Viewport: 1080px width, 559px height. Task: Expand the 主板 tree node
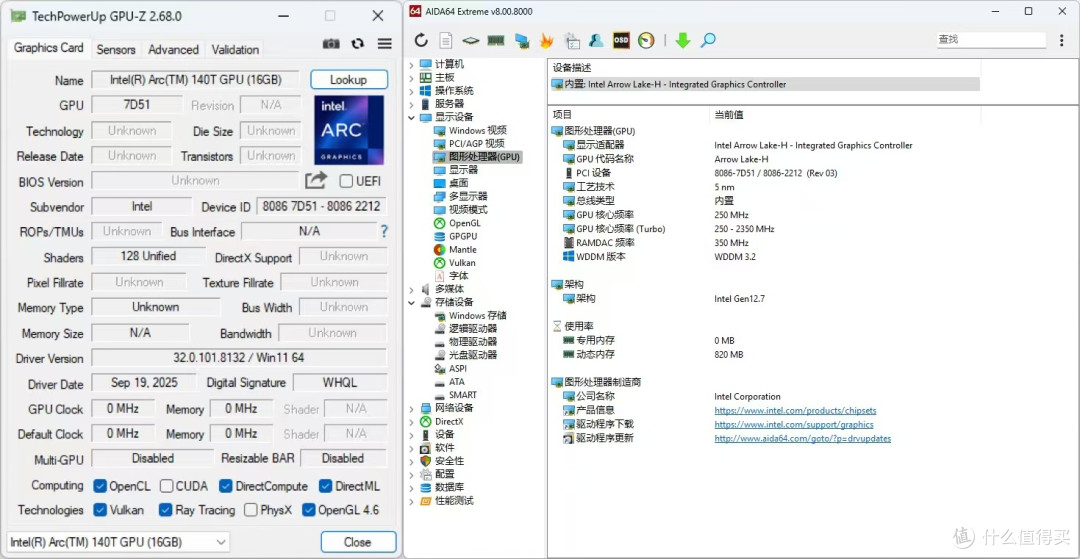(x=412, y=78)
